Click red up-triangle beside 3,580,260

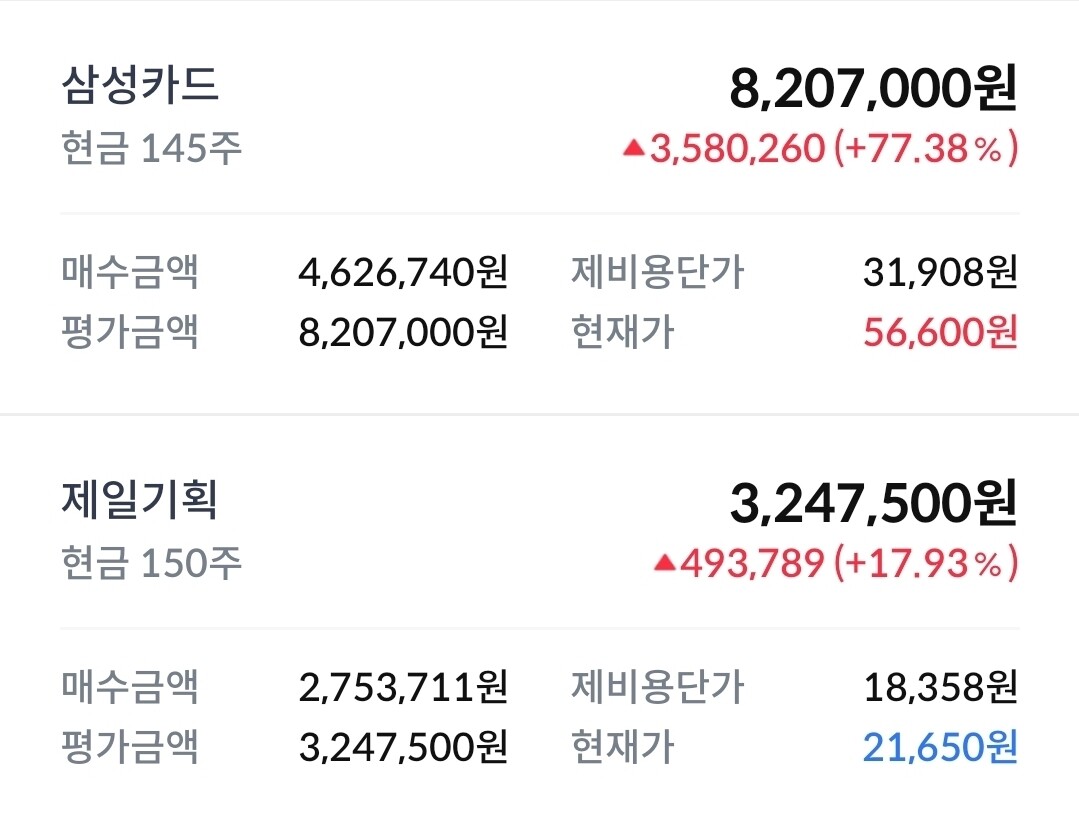coord(633,149)
